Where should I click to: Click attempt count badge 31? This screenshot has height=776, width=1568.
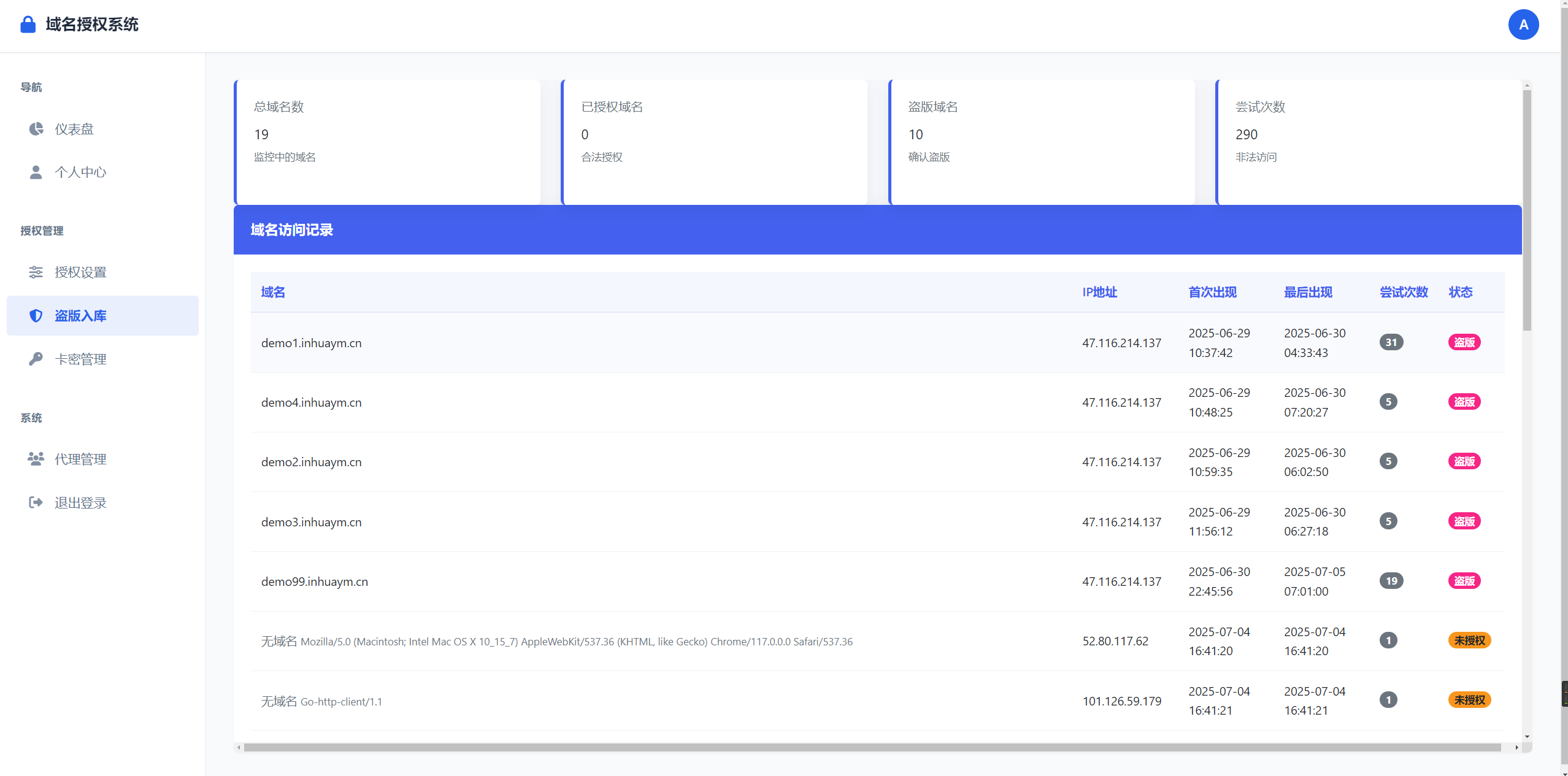1391,342
